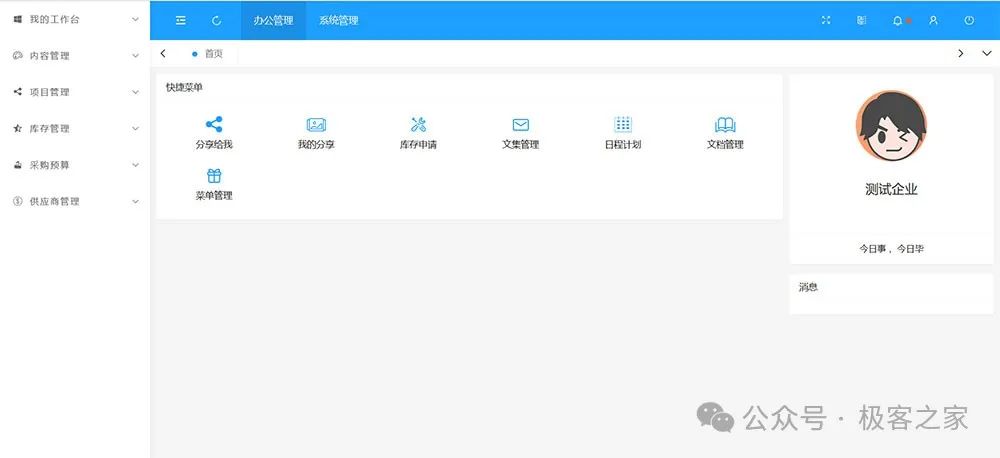
Task: Click the 测试企业 company name
Action: [891, 189]
